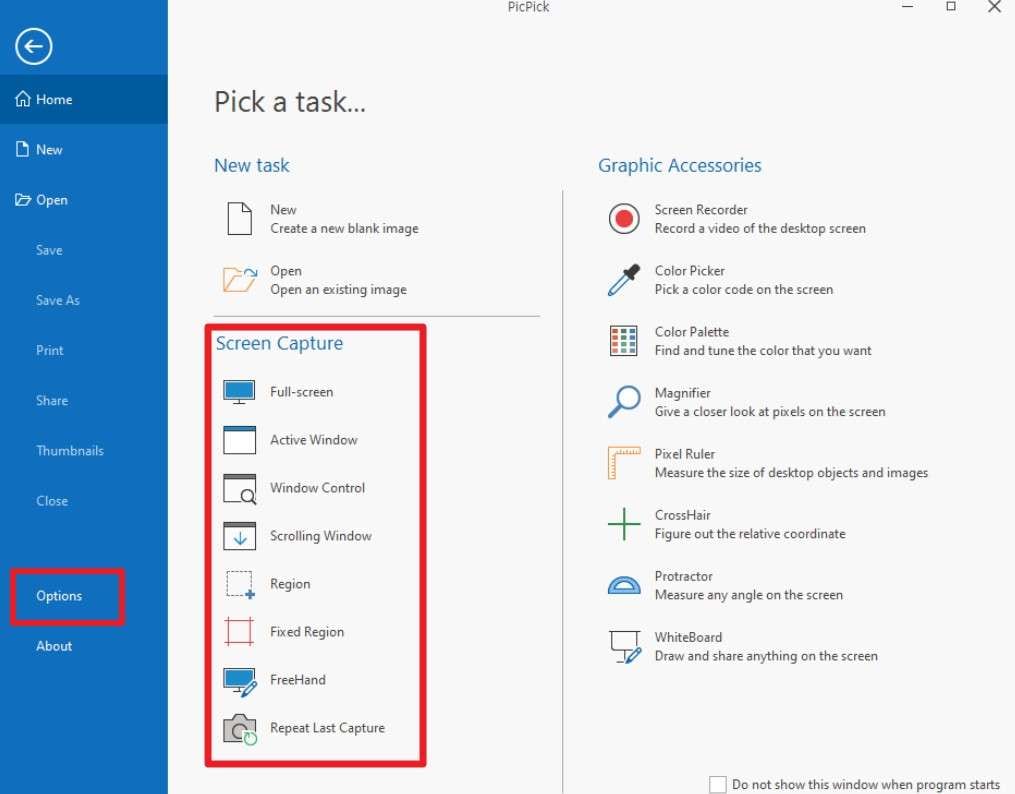Click the Repeat Last Capture camera icon
Viewport: 1015px width, 794px height.
[x=240, y=729]
